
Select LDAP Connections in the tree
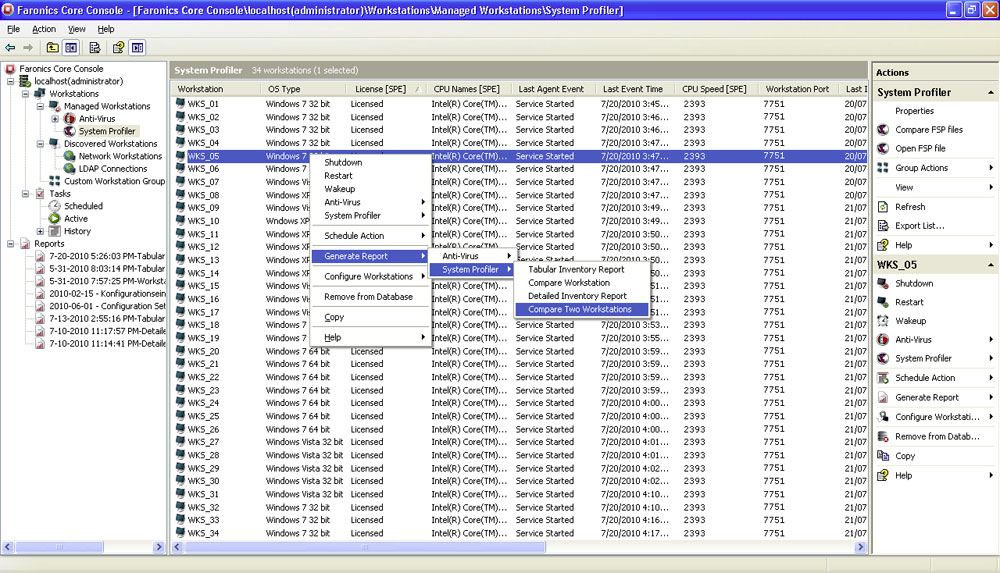click(x=113, y=168)
